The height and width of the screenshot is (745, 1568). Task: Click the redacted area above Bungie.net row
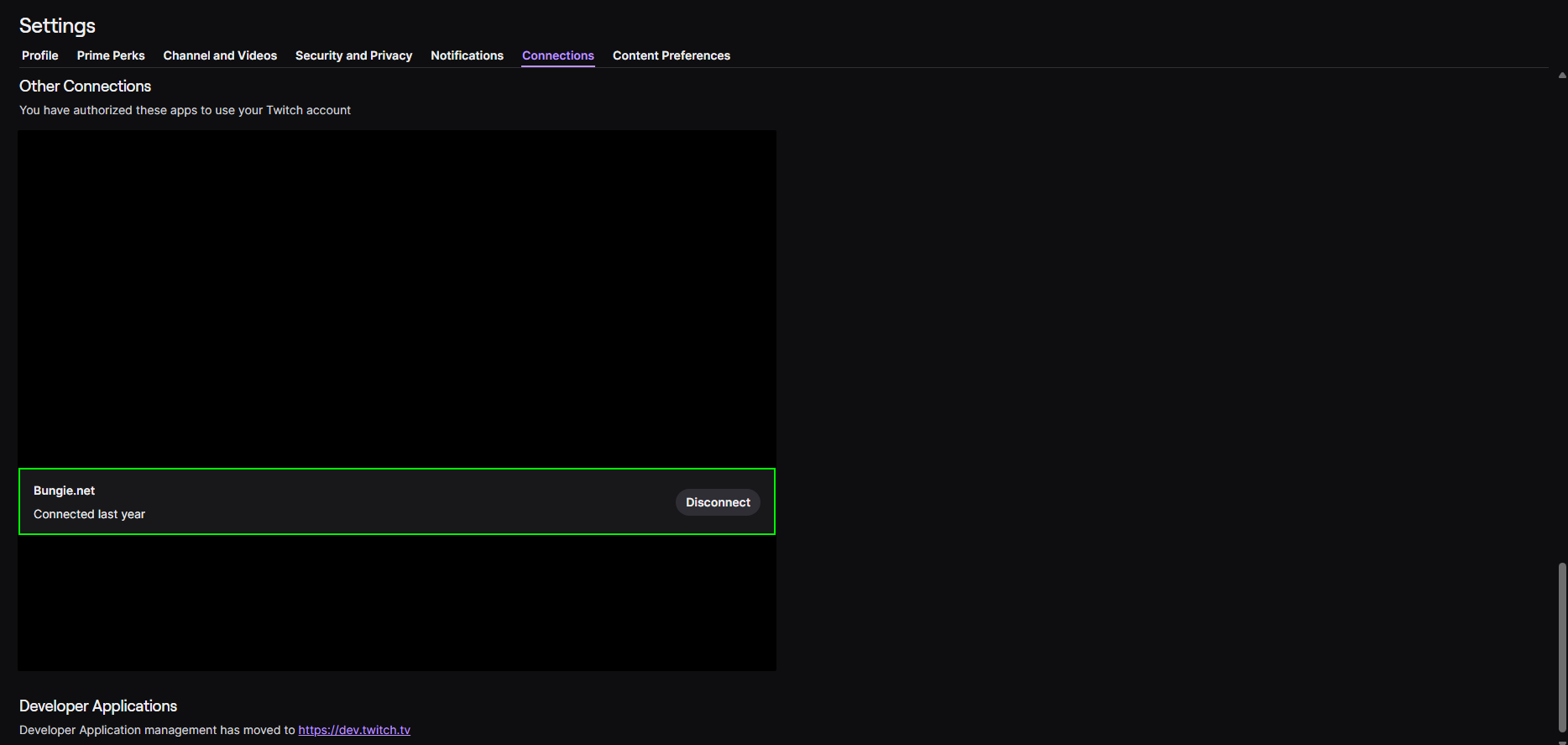(396, 298)
